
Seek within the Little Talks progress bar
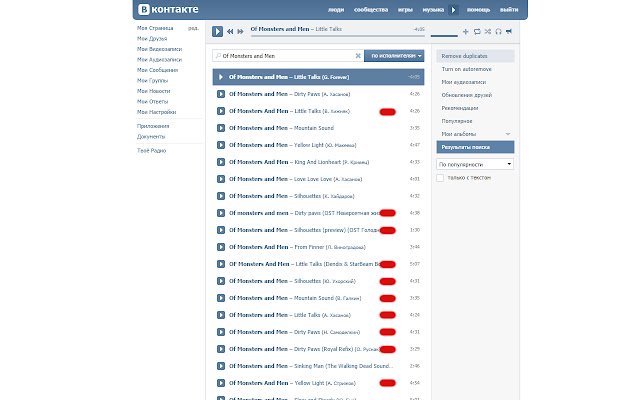click(338, 36)
